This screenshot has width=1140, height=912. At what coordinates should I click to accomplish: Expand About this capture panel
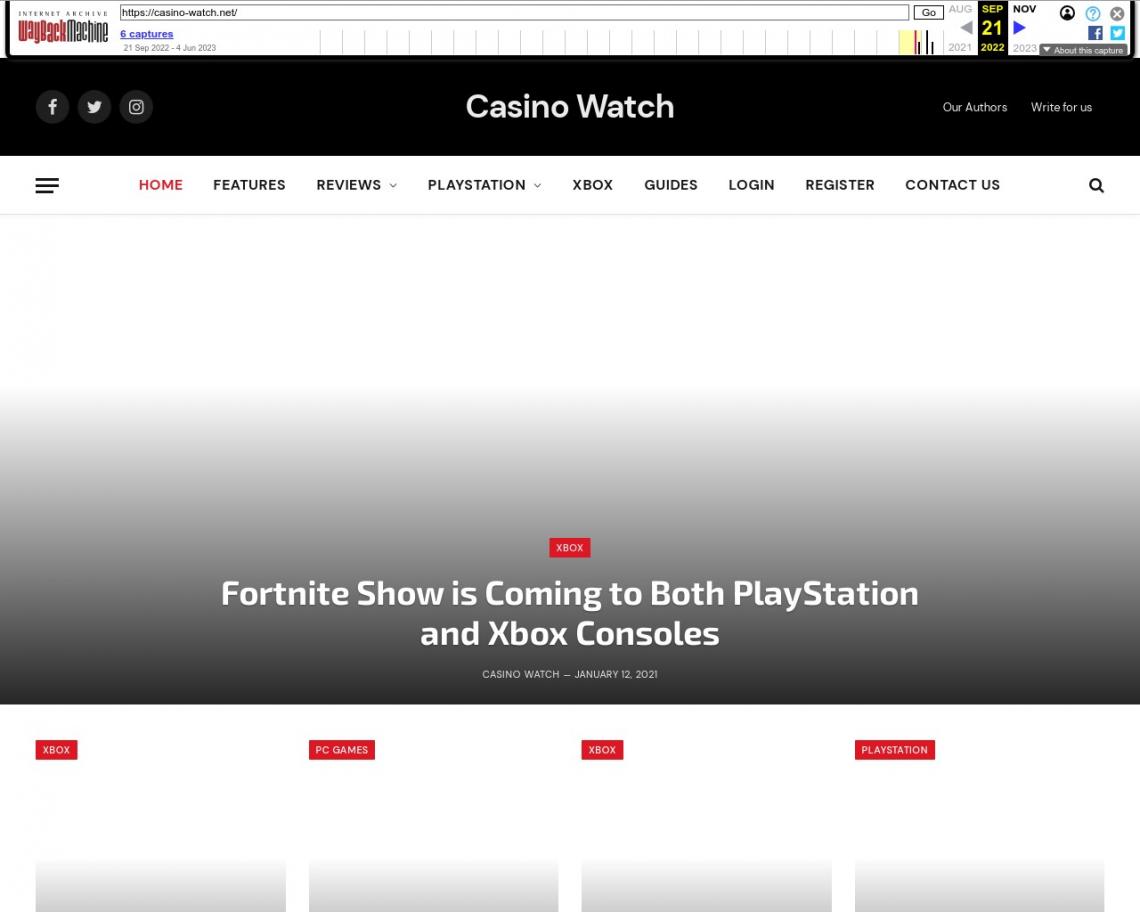point(1083,50)
